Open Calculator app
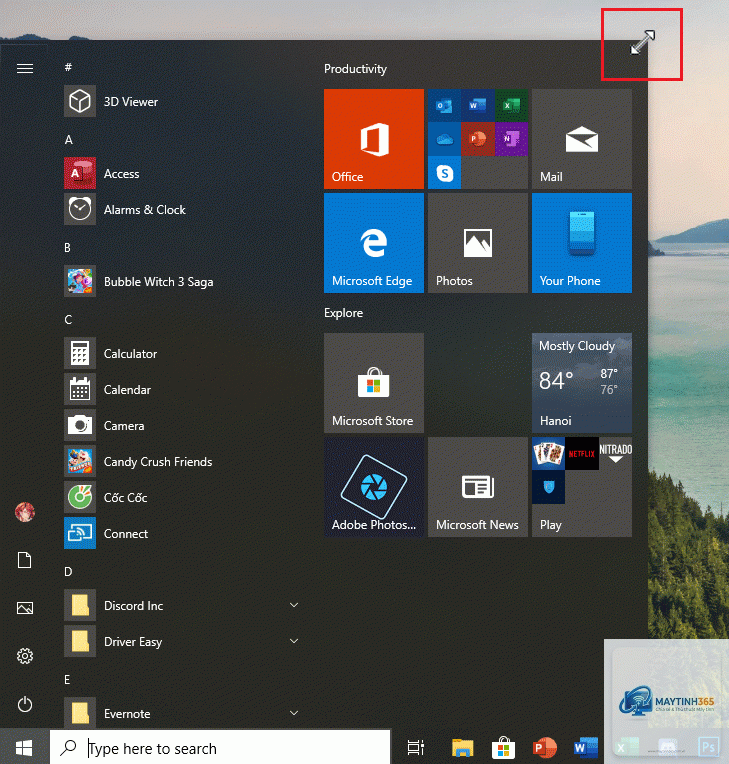Image resolution: width=729 pixels, height=764 pixels. 181,353
